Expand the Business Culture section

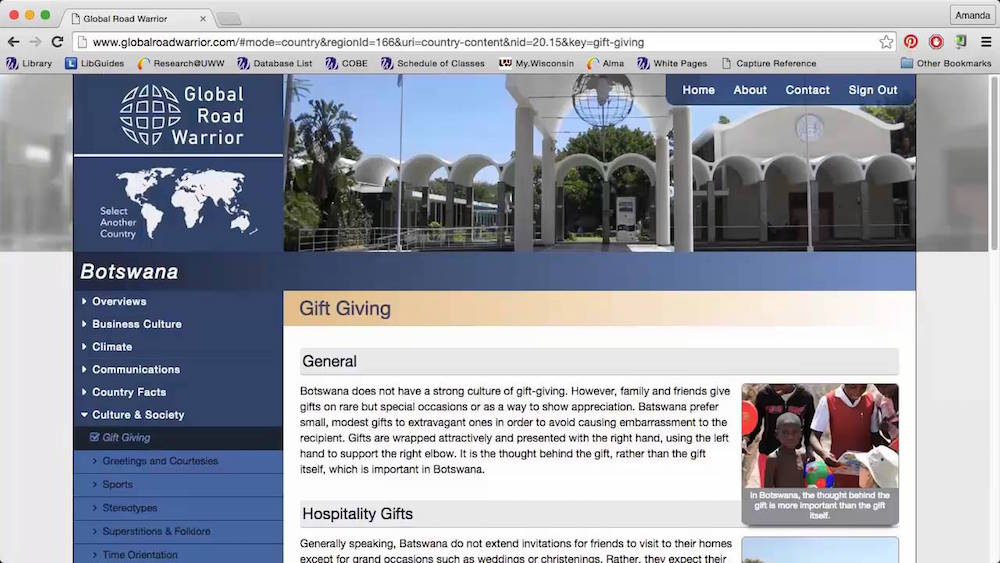click(x=136, y=324)
